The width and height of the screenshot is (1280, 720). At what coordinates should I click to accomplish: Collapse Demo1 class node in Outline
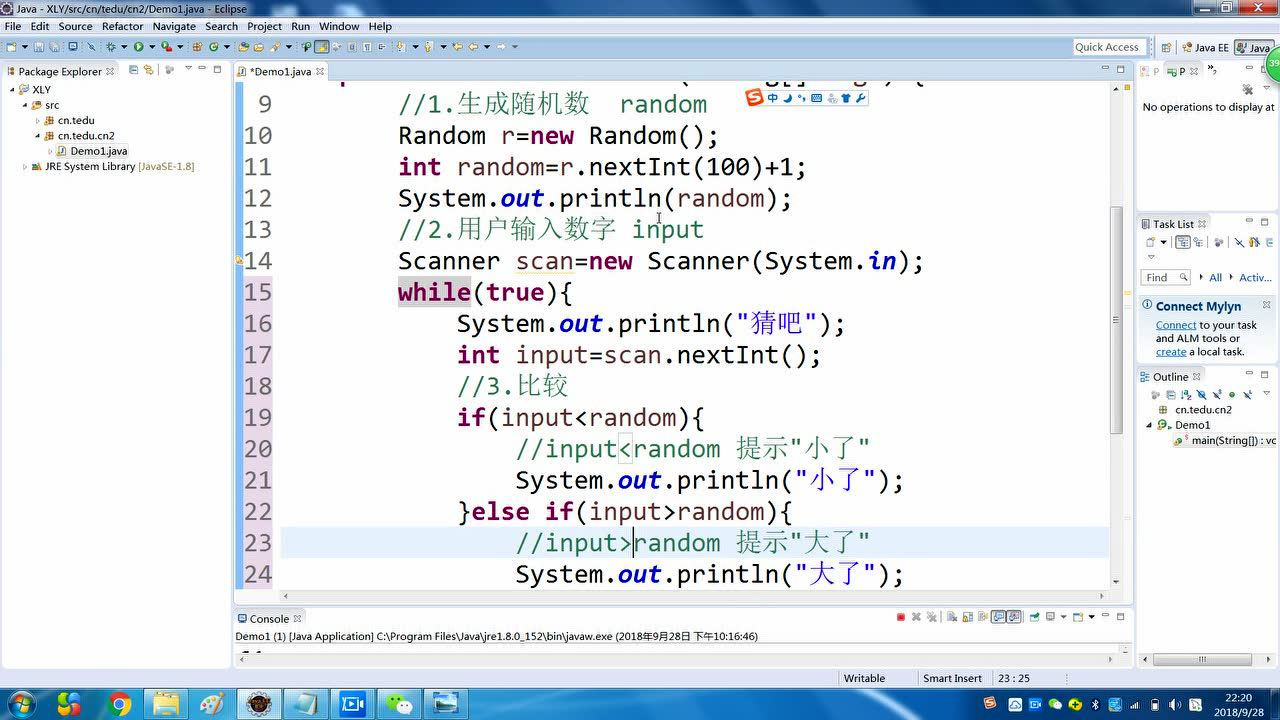click(x=1149, y=425)
